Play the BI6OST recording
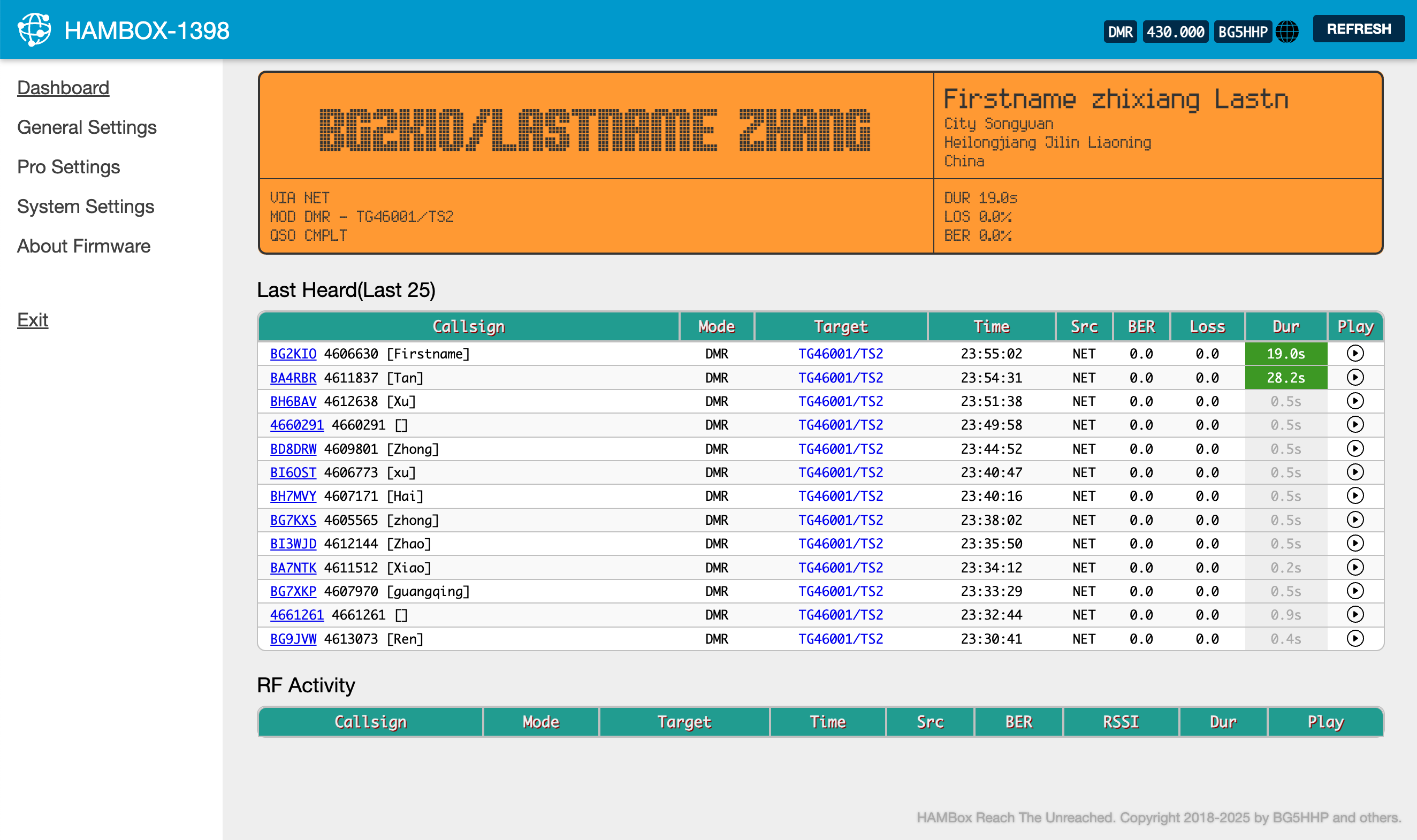1417x840 pixels. point(1355,472)
